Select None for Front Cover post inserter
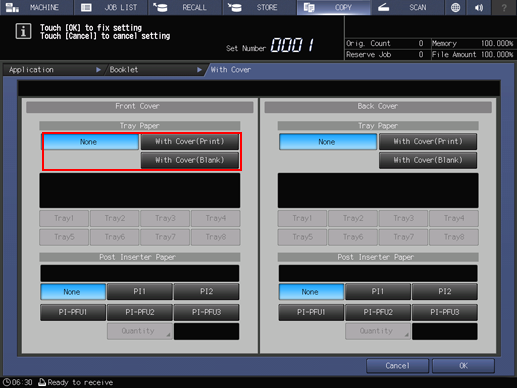This screenshot has height=388, width=517. 73,292
